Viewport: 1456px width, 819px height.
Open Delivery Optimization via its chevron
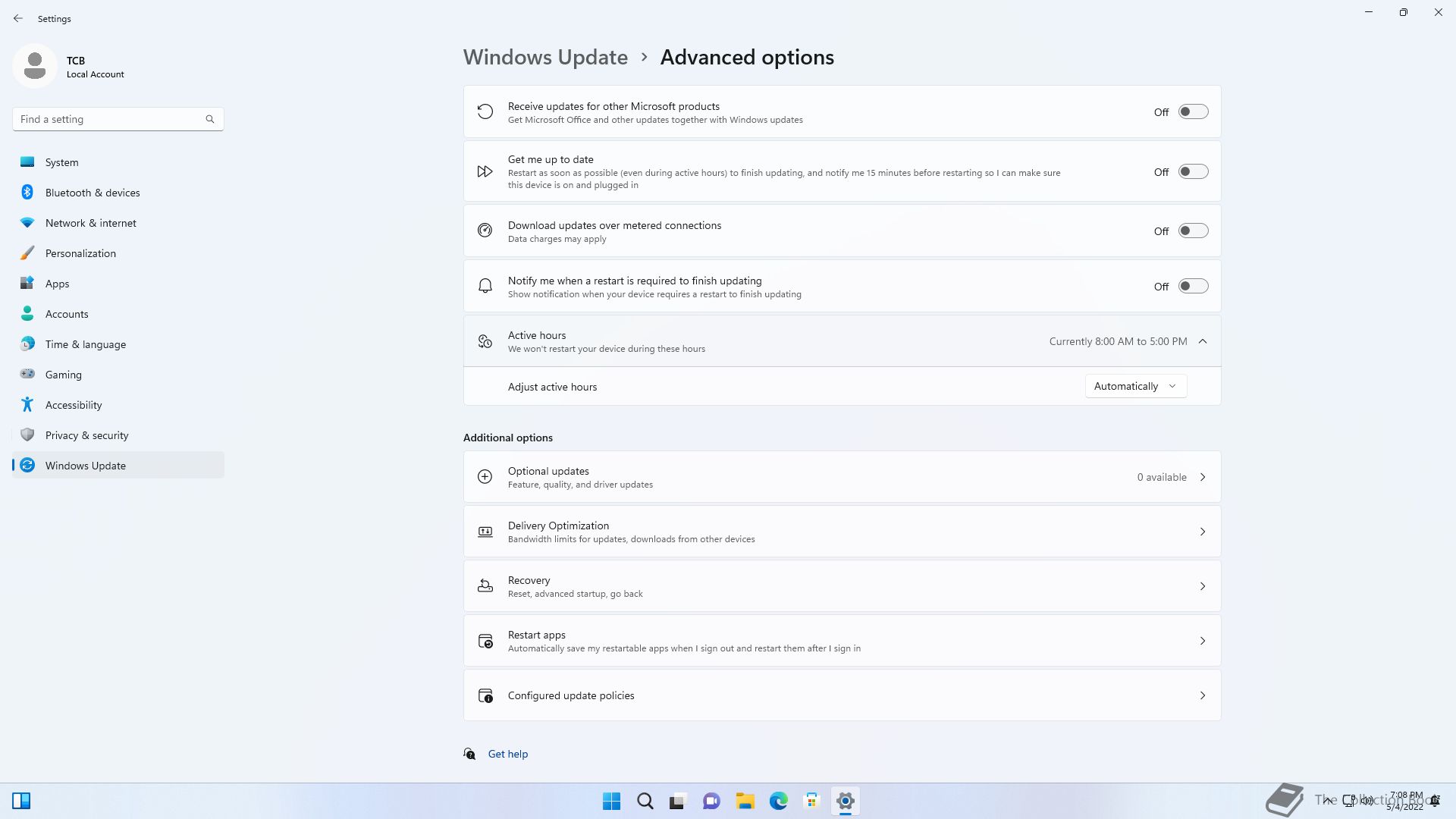(x=1203, y=532)
